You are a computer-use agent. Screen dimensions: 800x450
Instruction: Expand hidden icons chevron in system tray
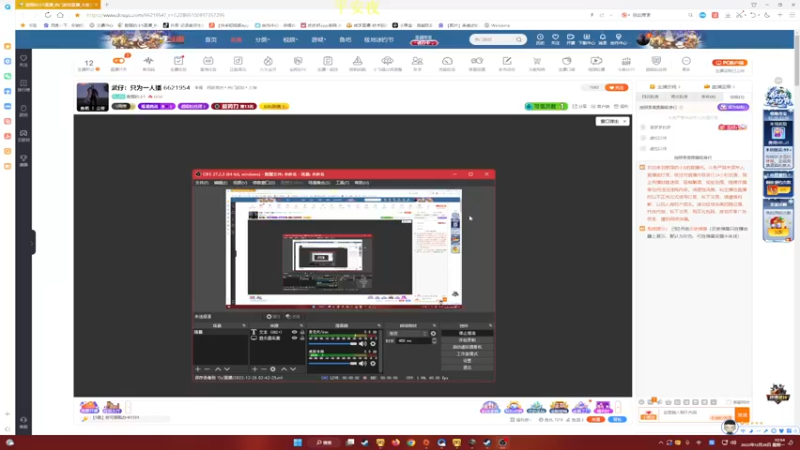(x=660, y=442)
